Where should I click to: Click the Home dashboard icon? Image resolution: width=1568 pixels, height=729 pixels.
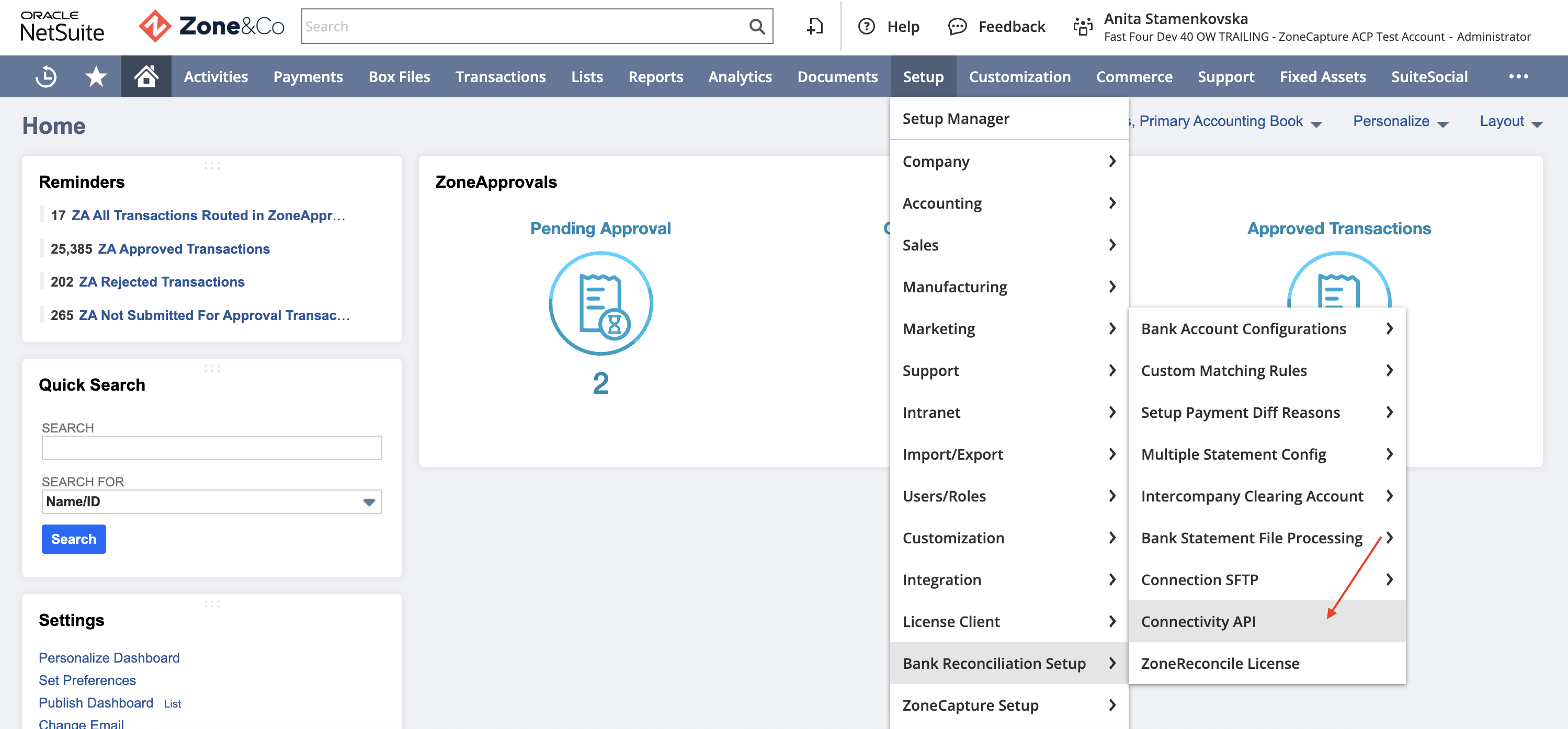(x=145, y=76)
